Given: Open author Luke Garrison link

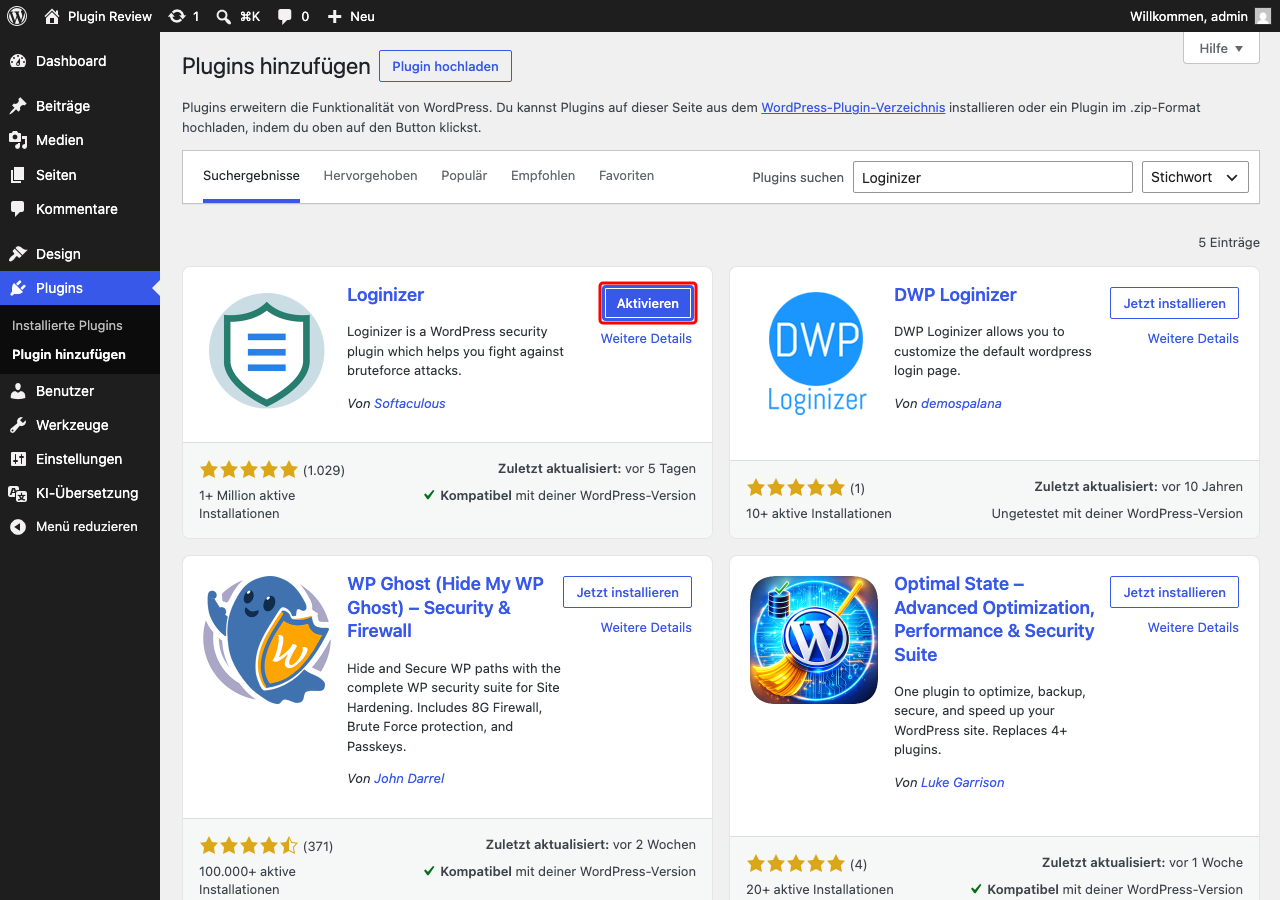Looking at the screenshot, I should click(x=962, y=783).
